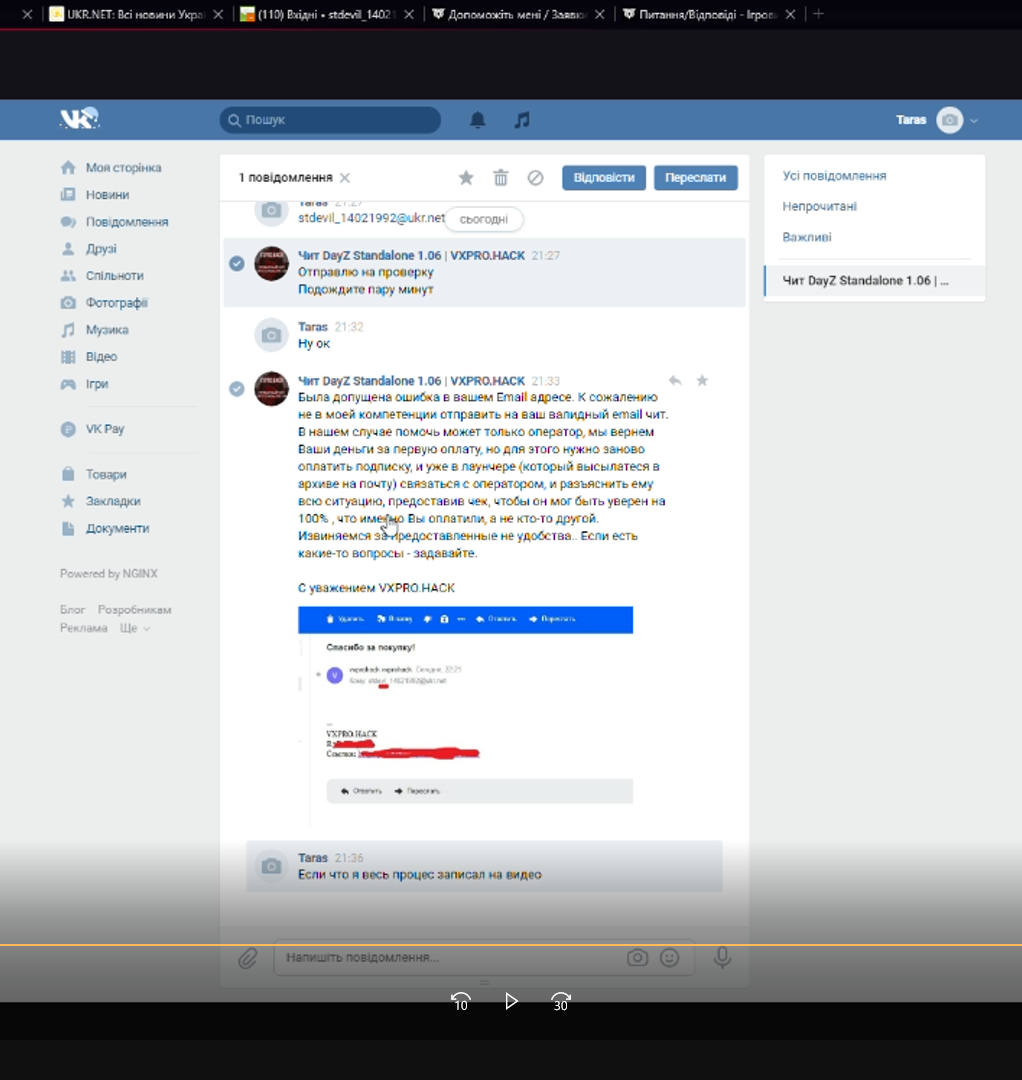Screen dimensions: 1022x1080
Task: Attach photo using camera icon in message box
Action: [637, 957]
